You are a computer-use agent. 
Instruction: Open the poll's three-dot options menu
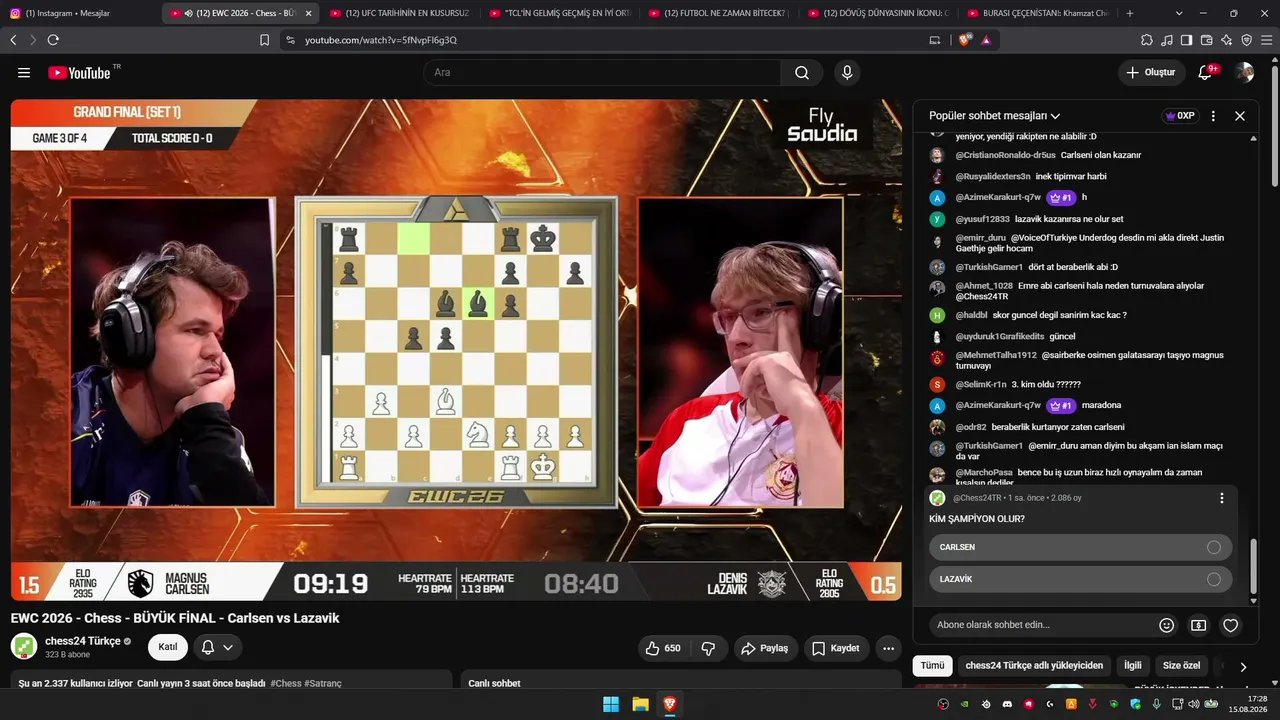pyautogui.click(x=1221, y=498)
